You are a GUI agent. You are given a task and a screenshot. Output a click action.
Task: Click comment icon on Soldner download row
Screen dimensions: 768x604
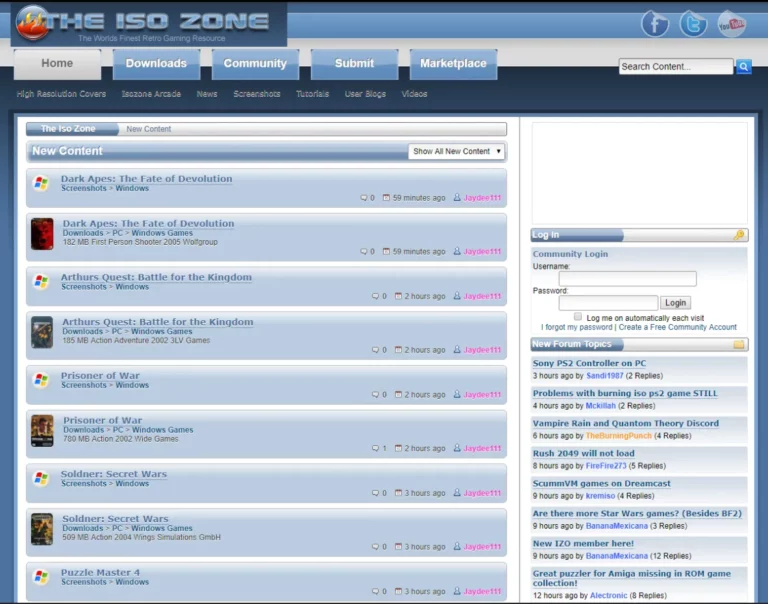coord(375,547)
